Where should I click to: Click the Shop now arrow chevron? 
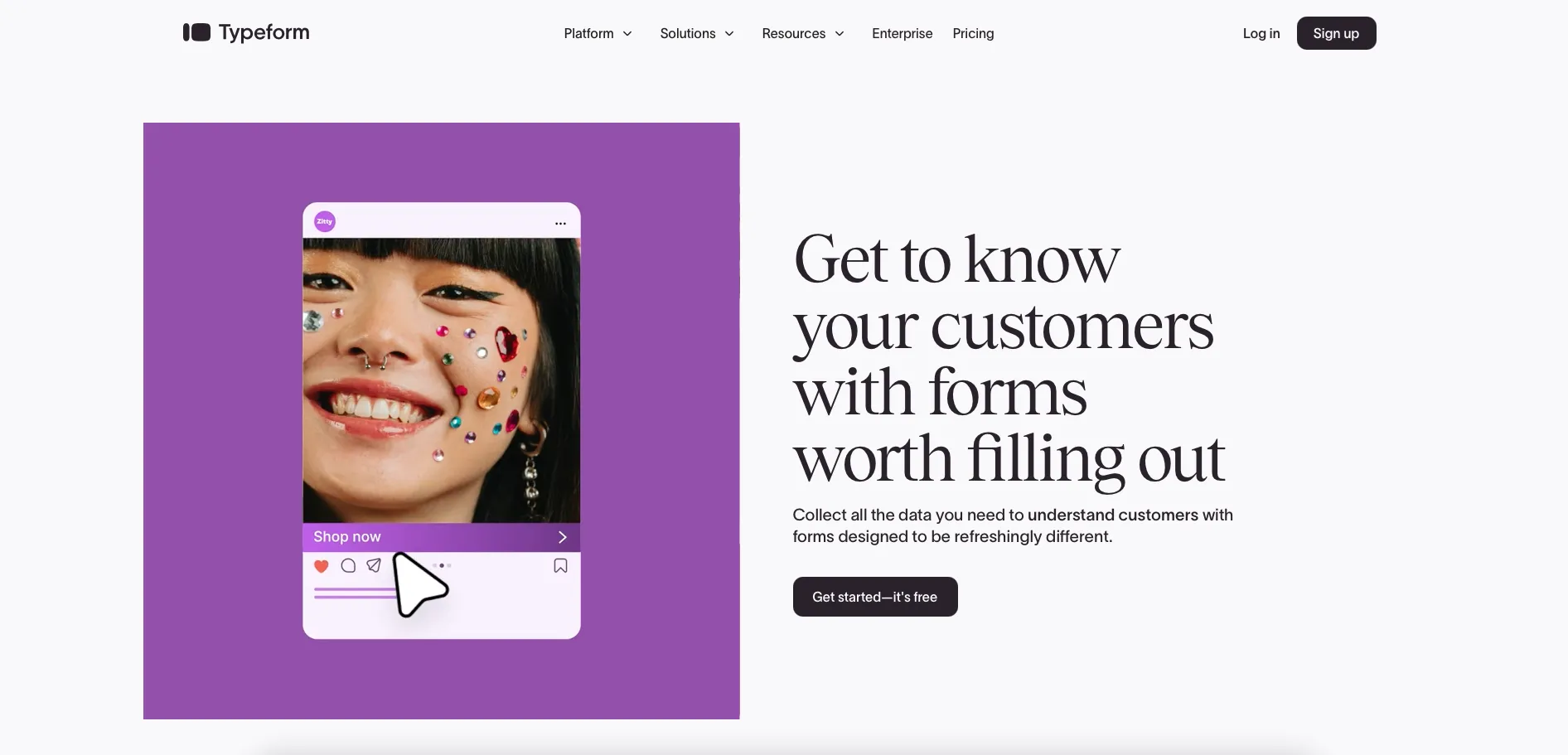[x=562, y=537]
